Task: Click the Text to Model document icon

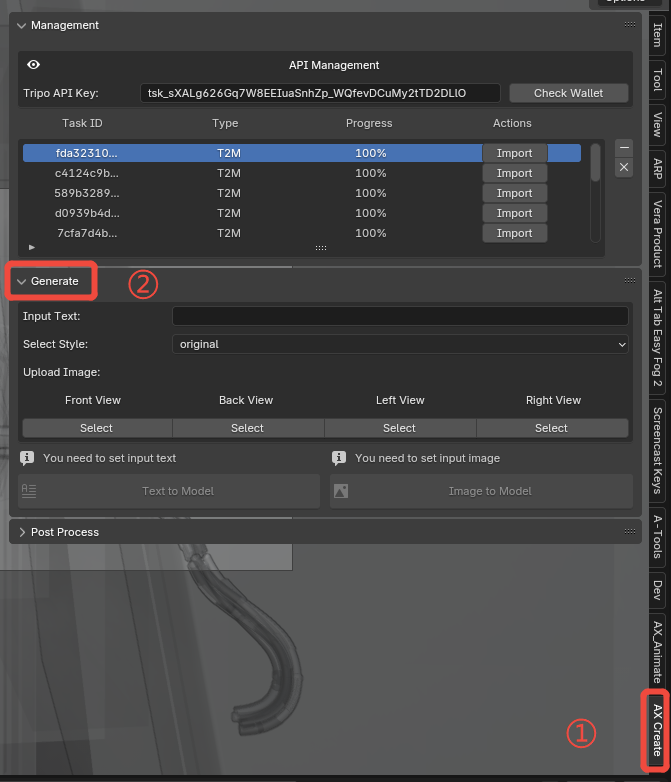Action: click(x=29, y=491)
